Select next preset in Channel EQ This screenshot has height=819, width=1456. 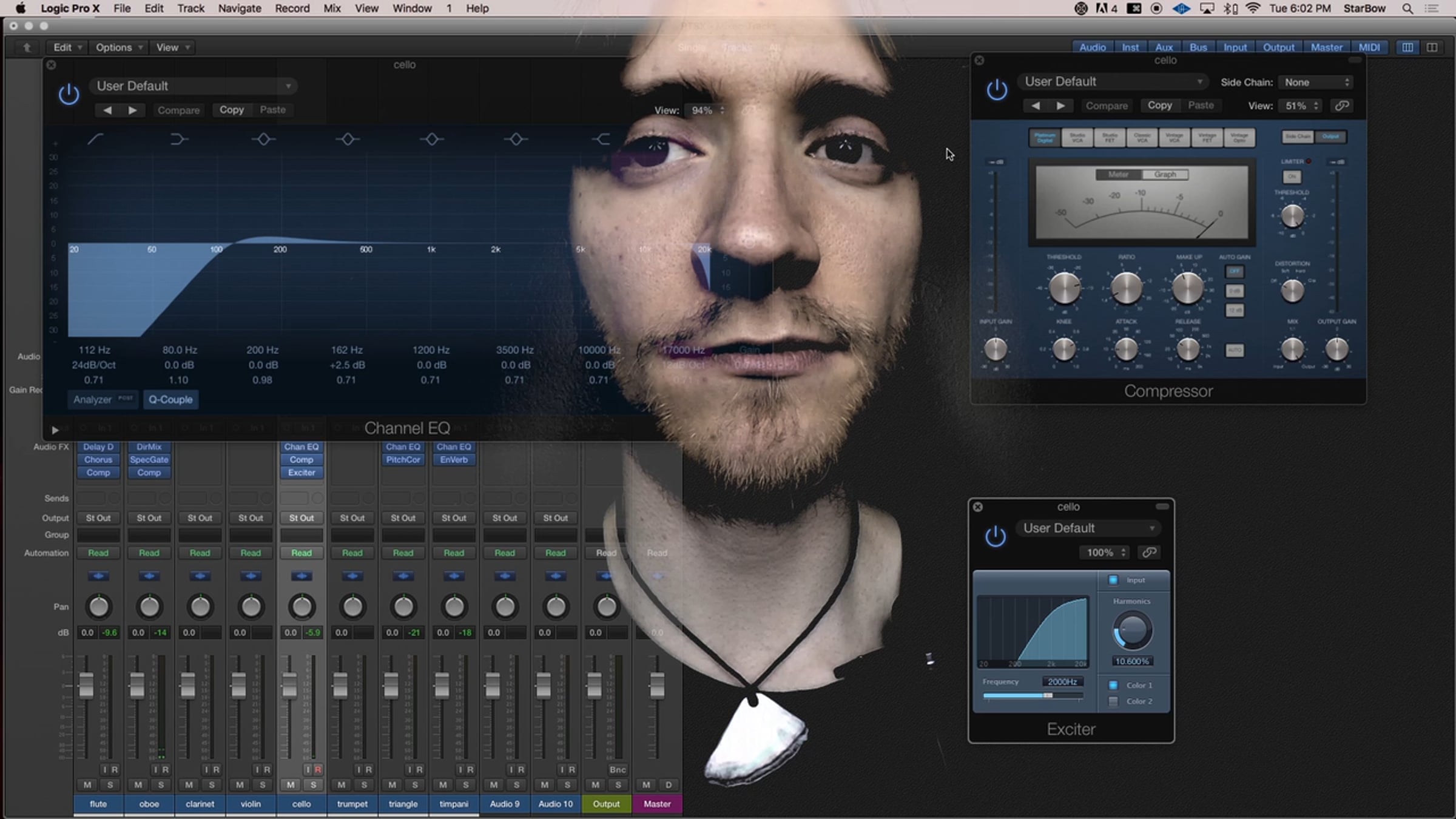pos(133,110)
